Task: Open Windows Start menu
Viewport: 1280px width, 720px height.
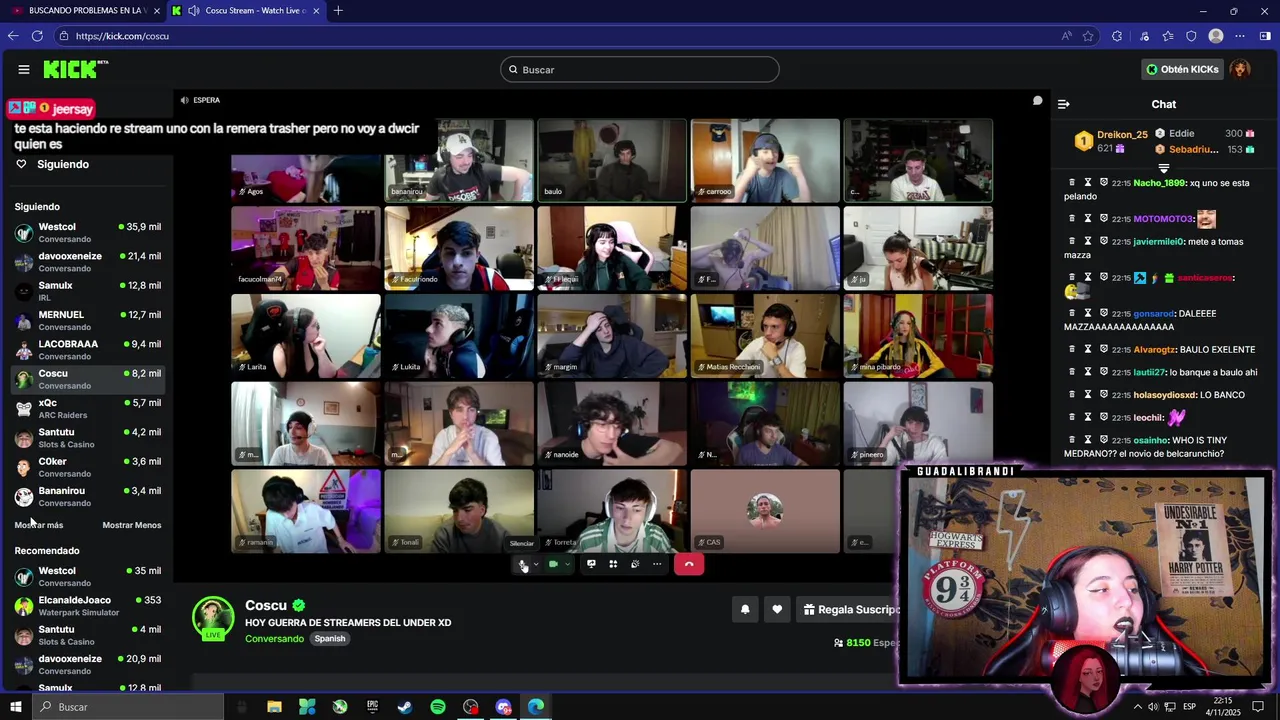Action: [15, 707]
